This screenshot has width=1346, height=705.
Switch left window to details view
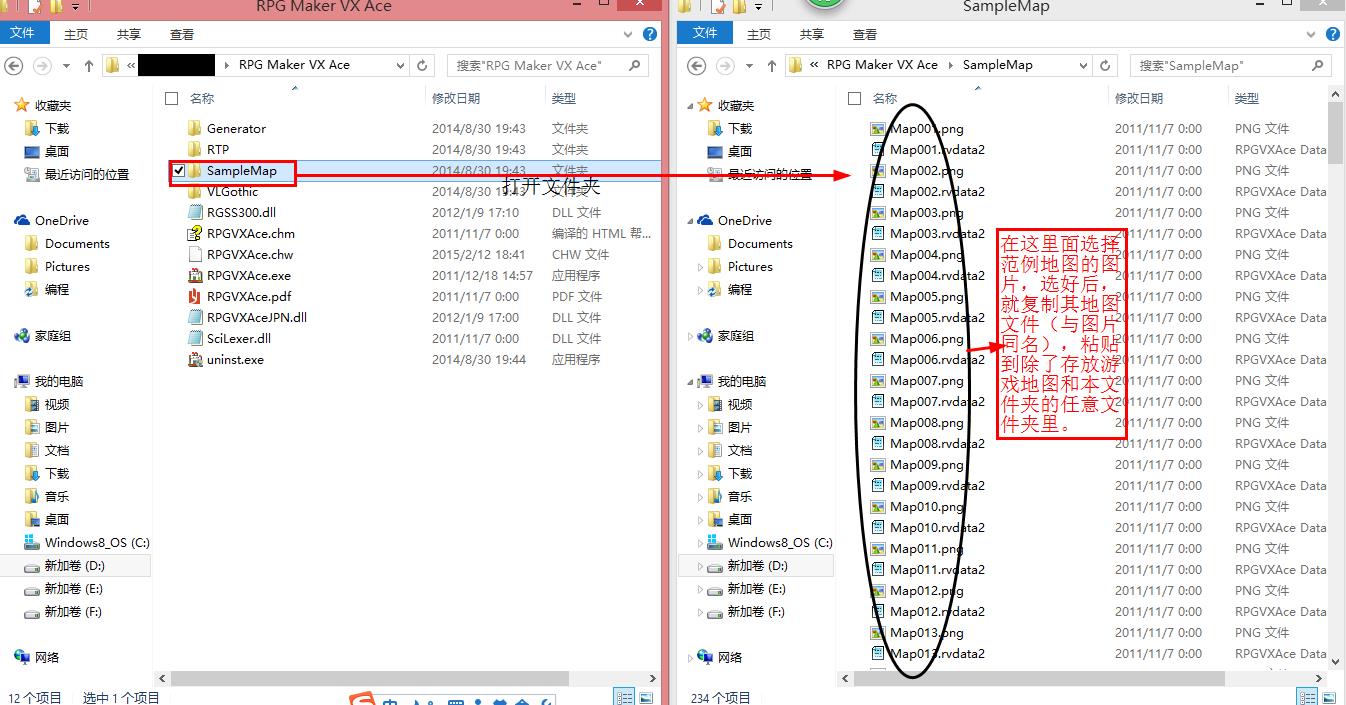[x=624, y=697]
